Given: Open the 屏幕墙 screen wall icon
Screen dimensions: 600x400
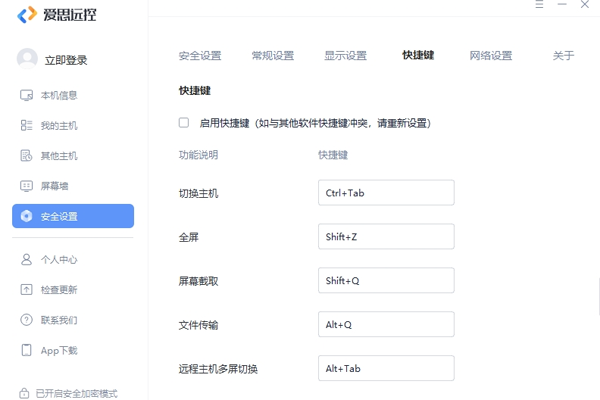Looking at the screenshot, I should coord(27,186).
